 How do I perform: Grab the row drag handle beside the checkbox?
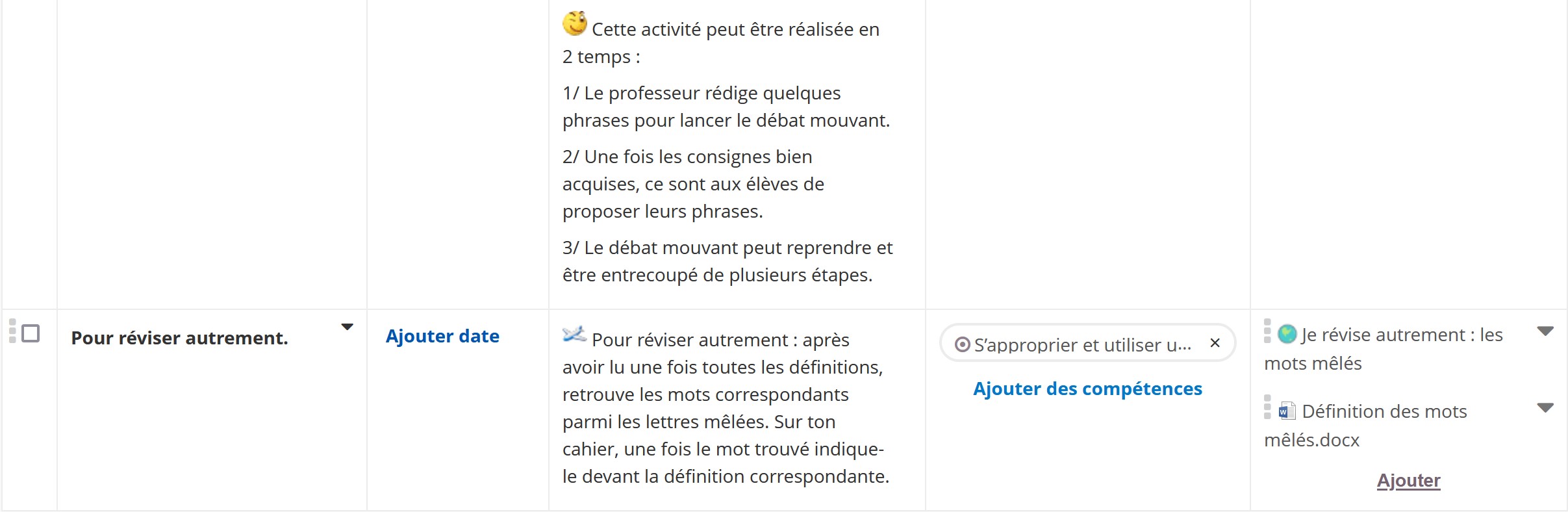[x=12, y=331]
